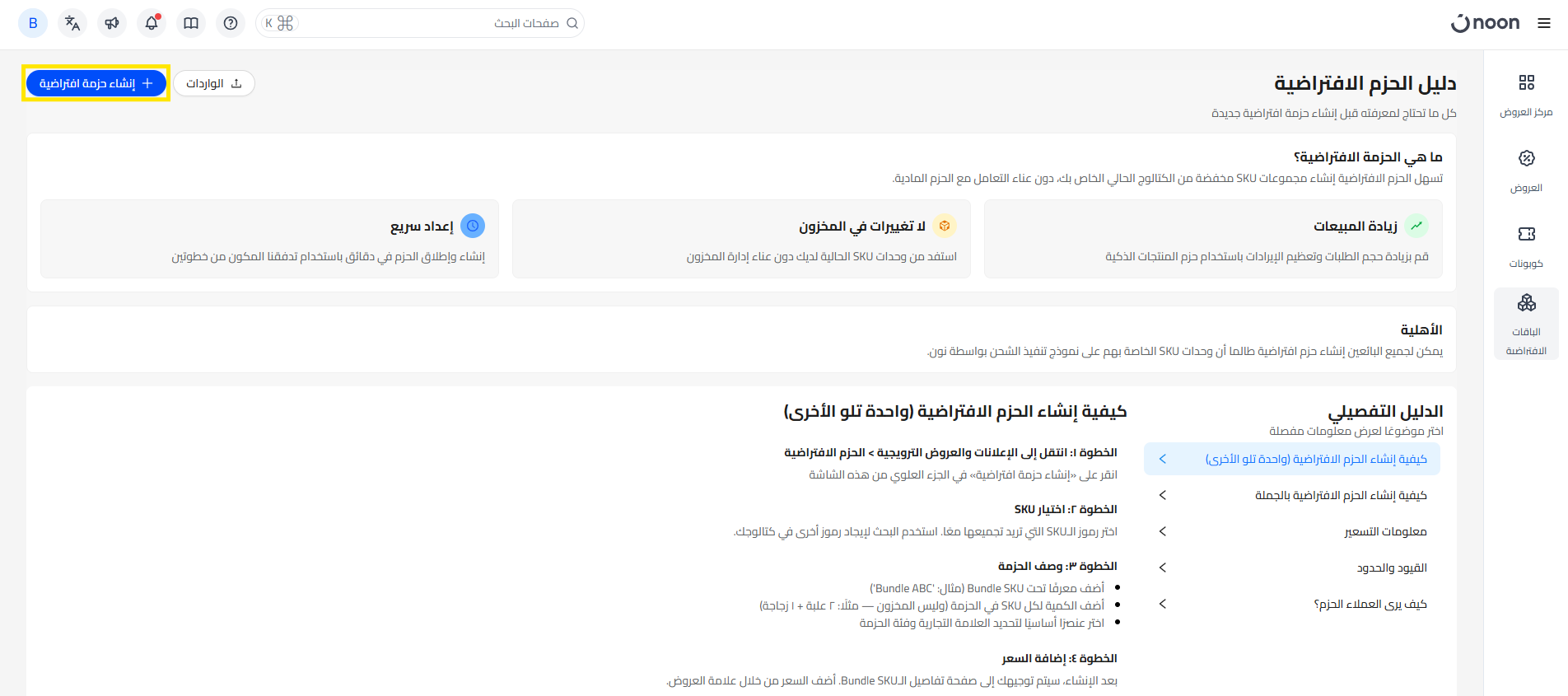Click the orange box icon beside لا تغييرات في المخزون
This screenshot has width=1568, height=696.
945,226
